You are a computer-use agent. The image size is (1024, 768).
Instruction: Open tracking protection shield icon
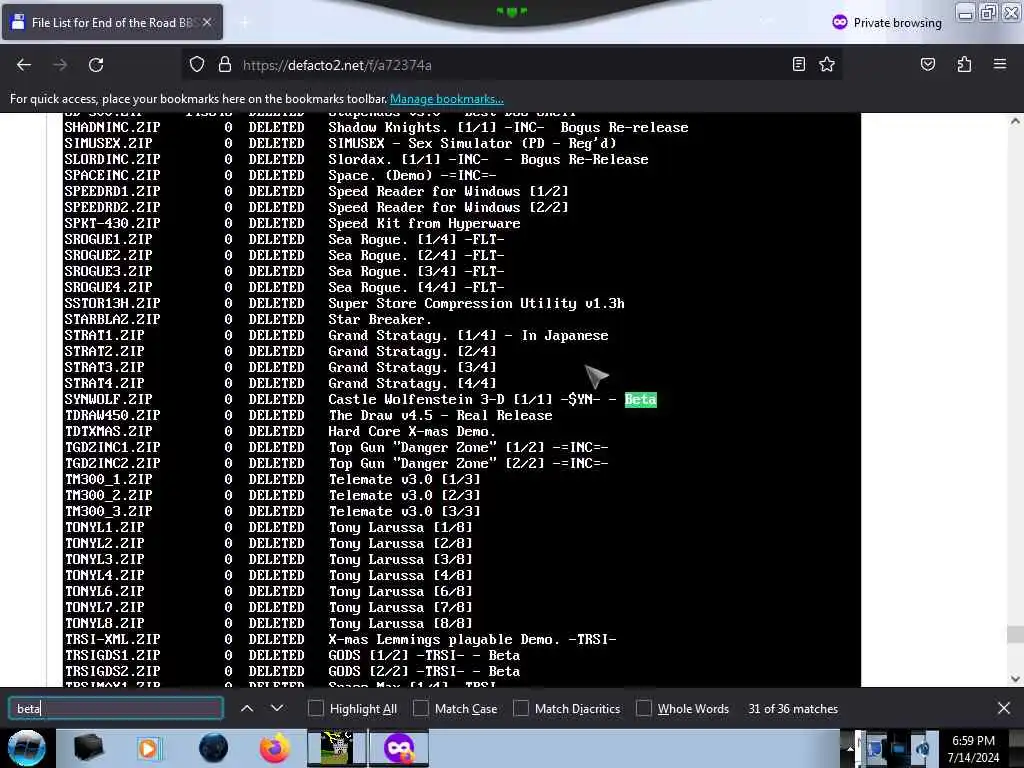tap(197, 65)
